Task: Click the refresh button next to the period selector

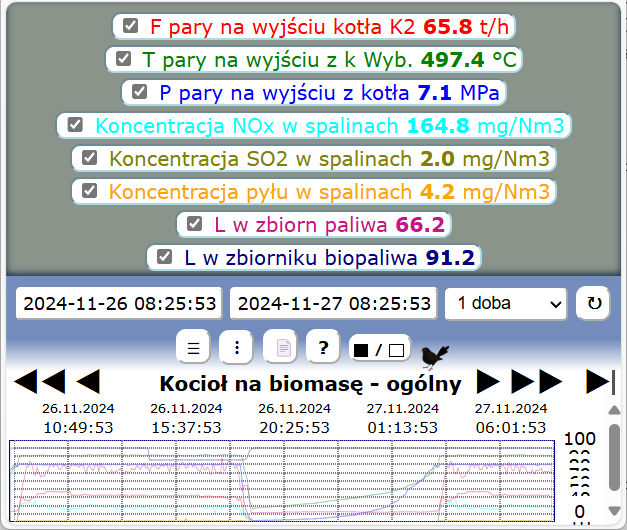Action: point(594,303)
